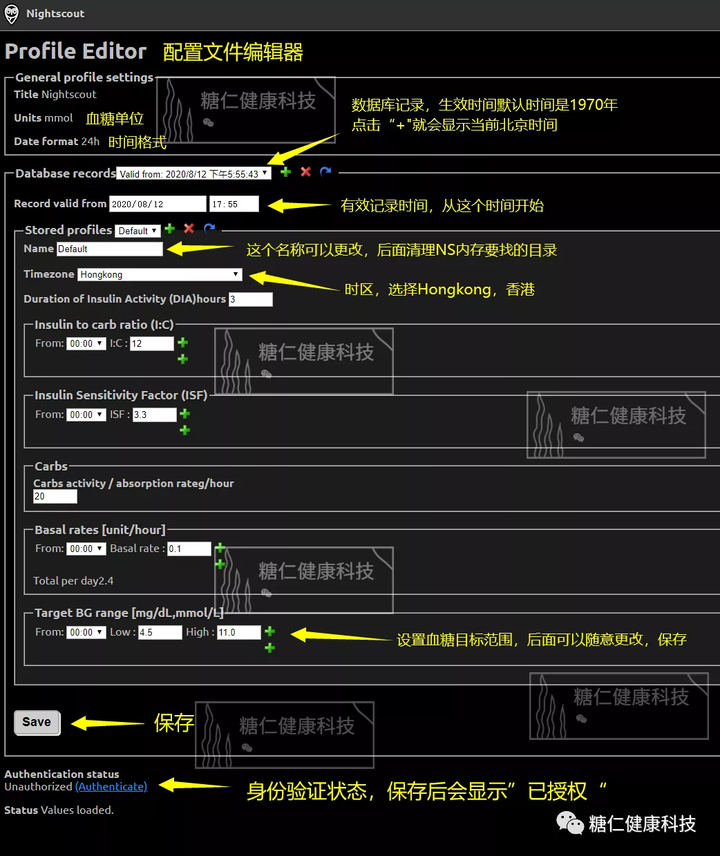Screen dimensions: 720x856
Task: Click the Save button
Action: pyautogui.click(x=37, y=722)
